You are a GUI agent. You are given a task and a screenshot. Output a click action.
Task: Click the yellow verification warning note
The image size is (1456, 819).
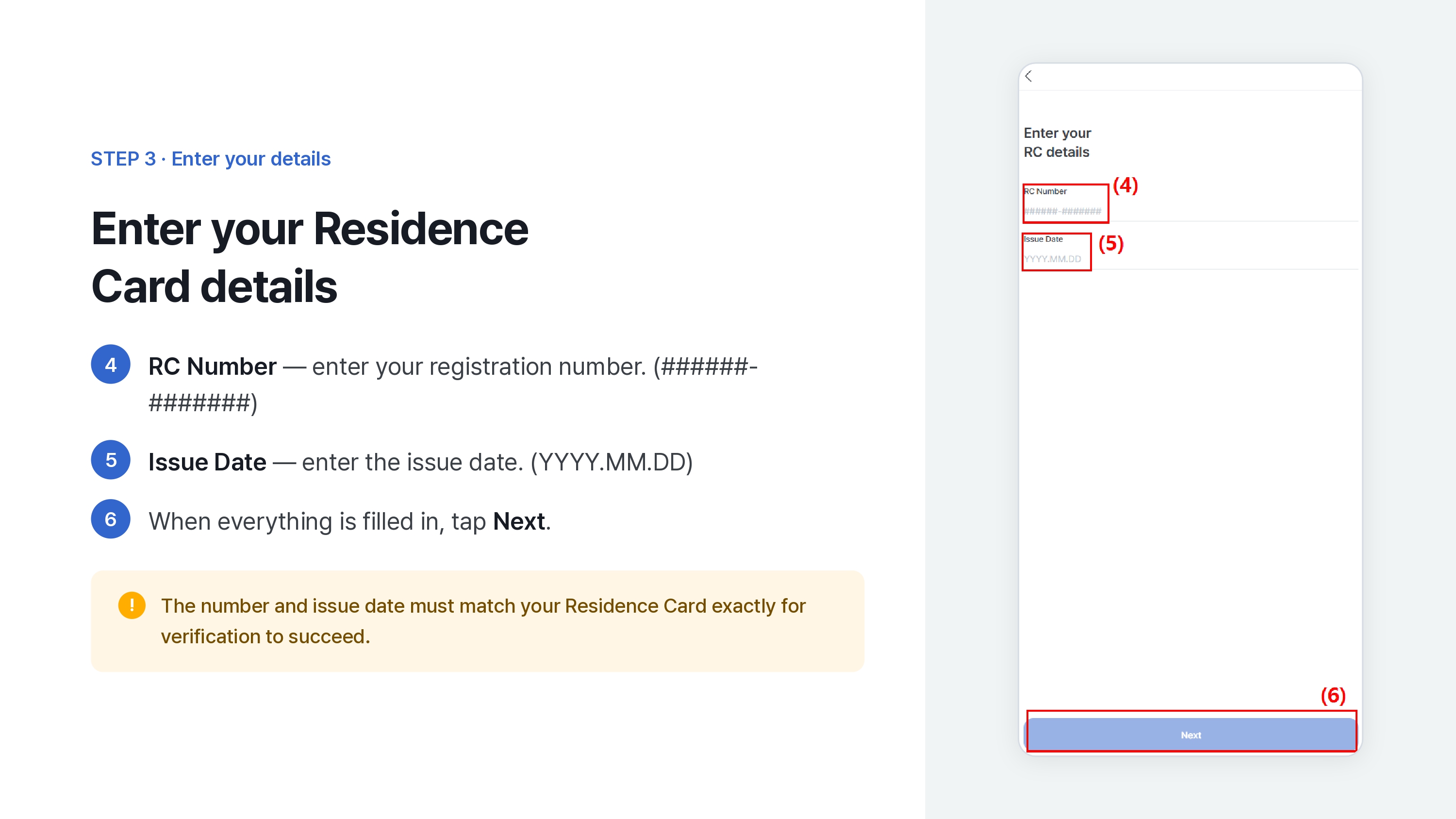coord(478,620)
